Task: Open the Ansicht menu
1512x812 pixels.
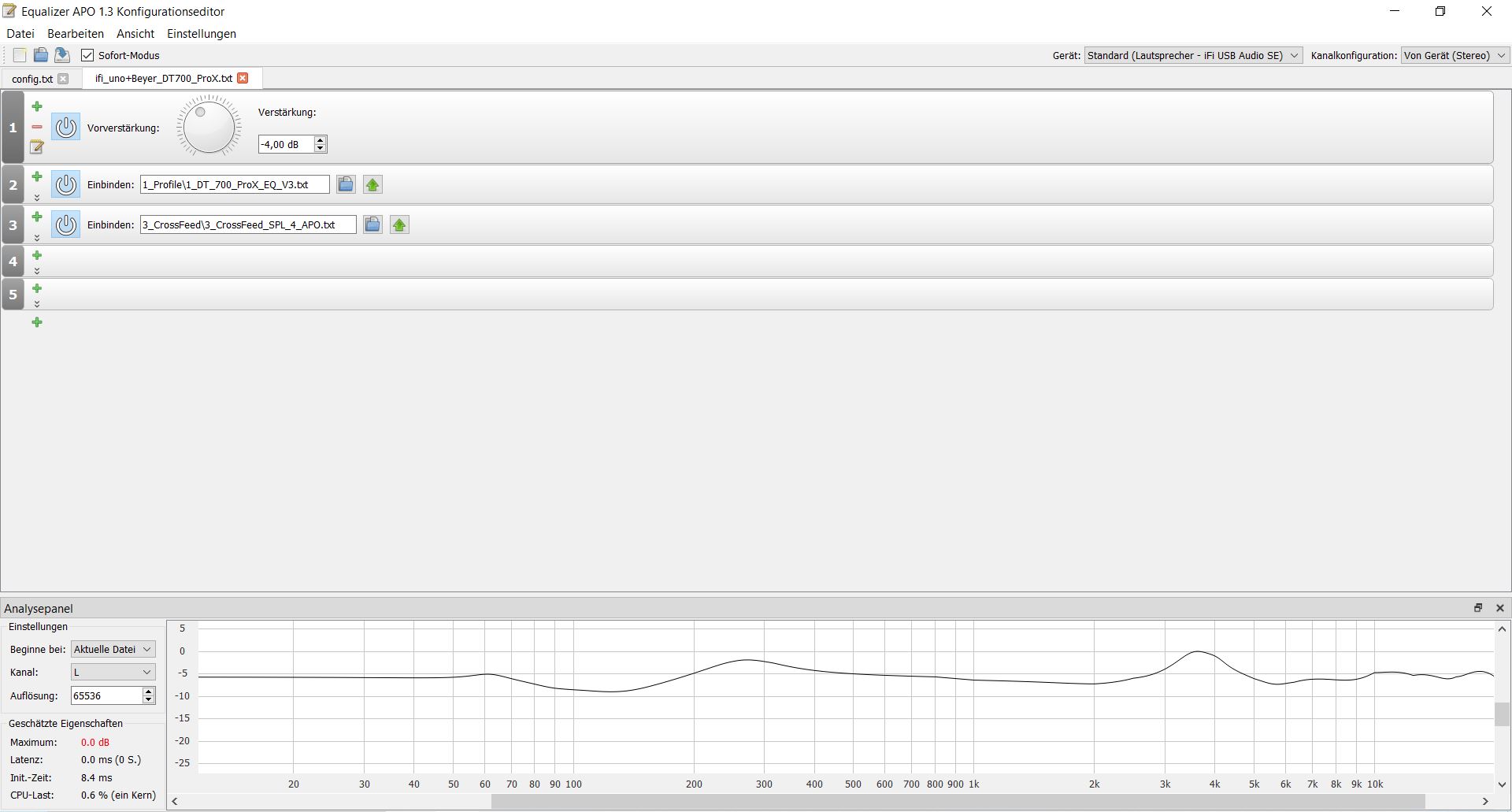Action: 135,34
